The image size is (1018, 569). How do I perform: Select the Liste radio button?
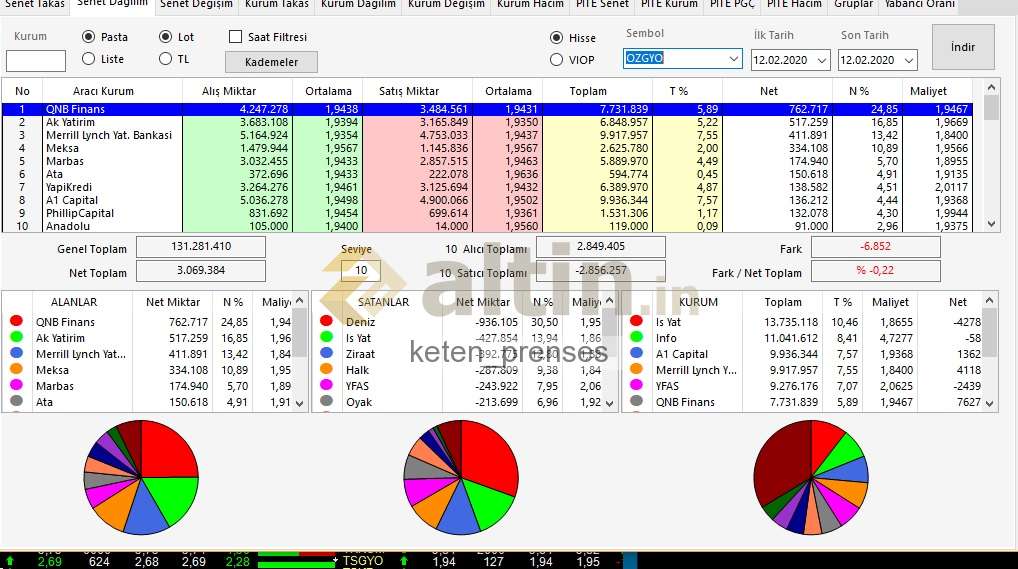click(x=89, y=58)
